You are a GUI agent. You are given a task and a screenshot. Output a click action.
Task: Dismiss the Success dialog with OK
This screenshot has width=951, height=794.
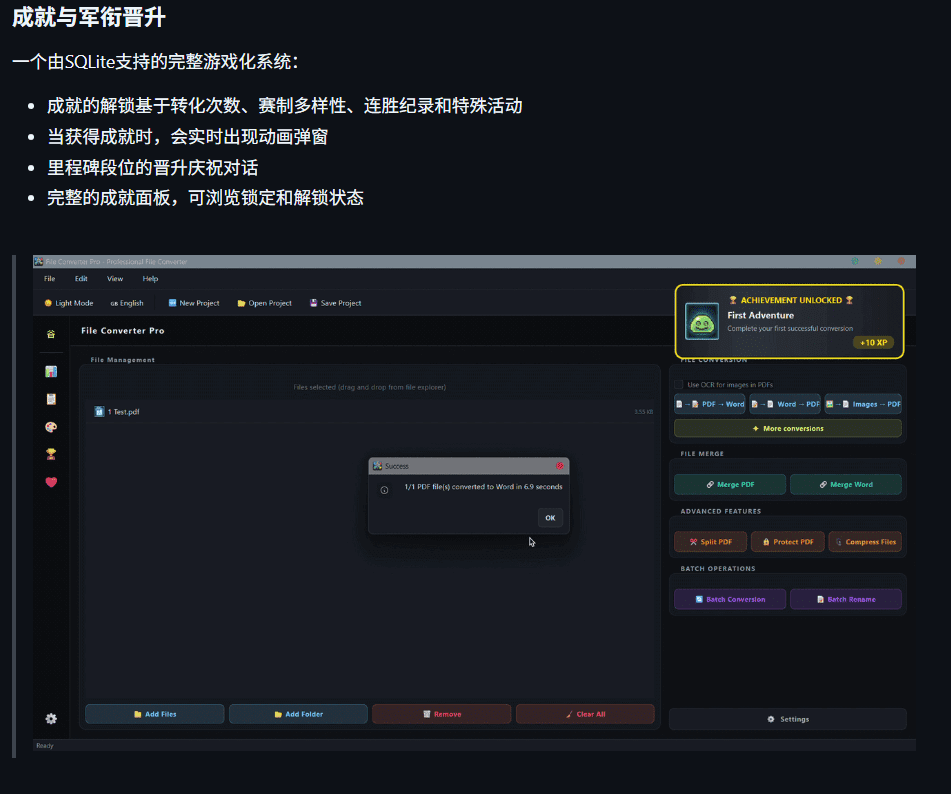pos(549,517)
